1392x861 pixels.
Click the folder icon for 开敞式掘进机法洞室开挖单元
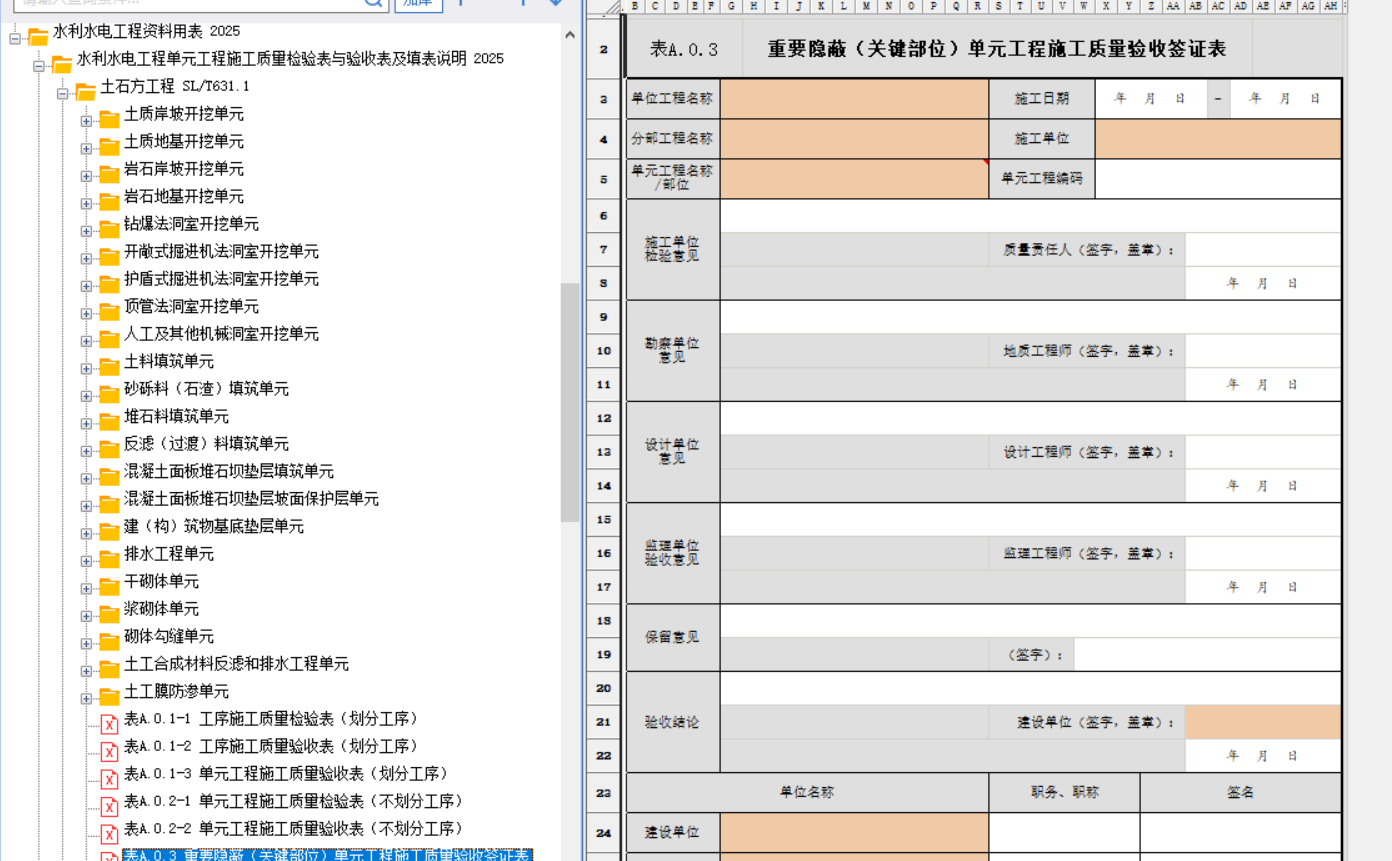109,257
